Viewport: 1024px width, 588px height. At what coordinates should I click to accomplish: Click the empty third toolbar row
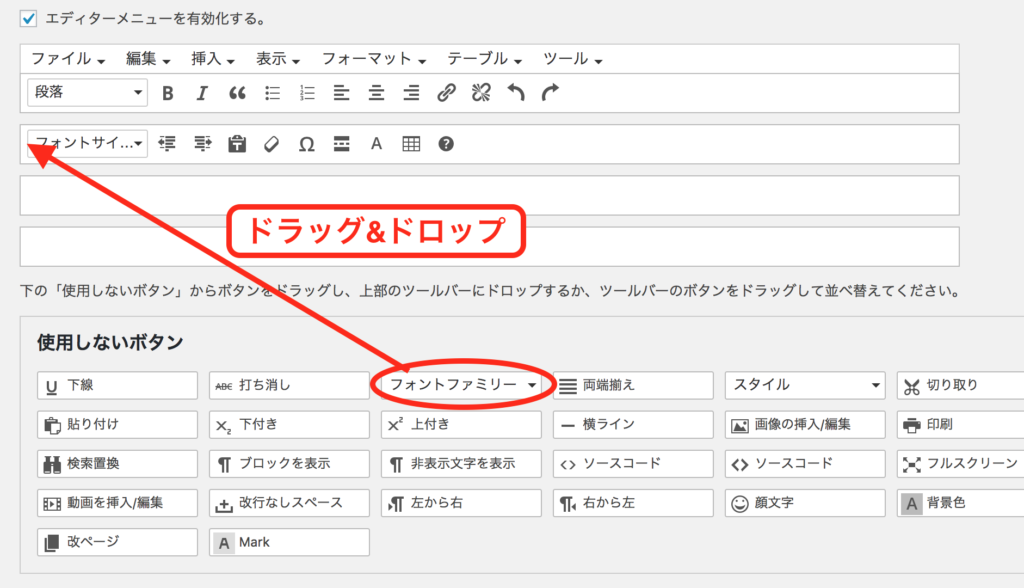(489, 195)
